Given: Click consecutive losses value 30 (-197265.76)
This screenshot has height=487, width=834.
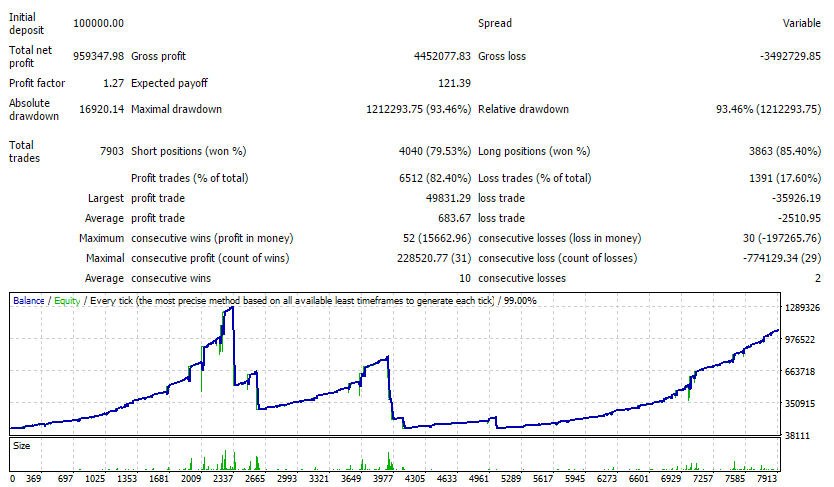Looking at the screenshot, I should [x=782, y=239].
